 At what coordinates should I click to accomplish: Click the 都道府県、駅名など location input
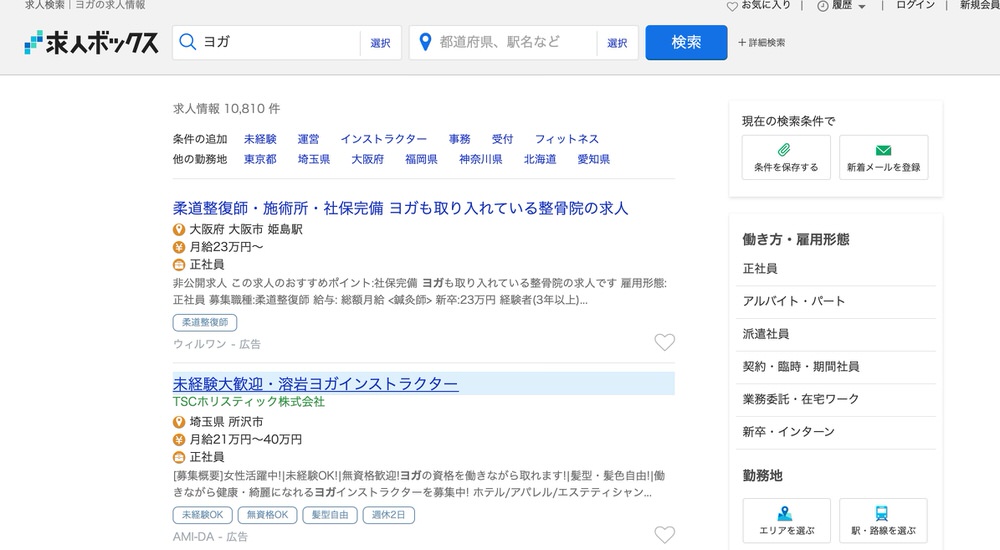click(x=510, y=42)
